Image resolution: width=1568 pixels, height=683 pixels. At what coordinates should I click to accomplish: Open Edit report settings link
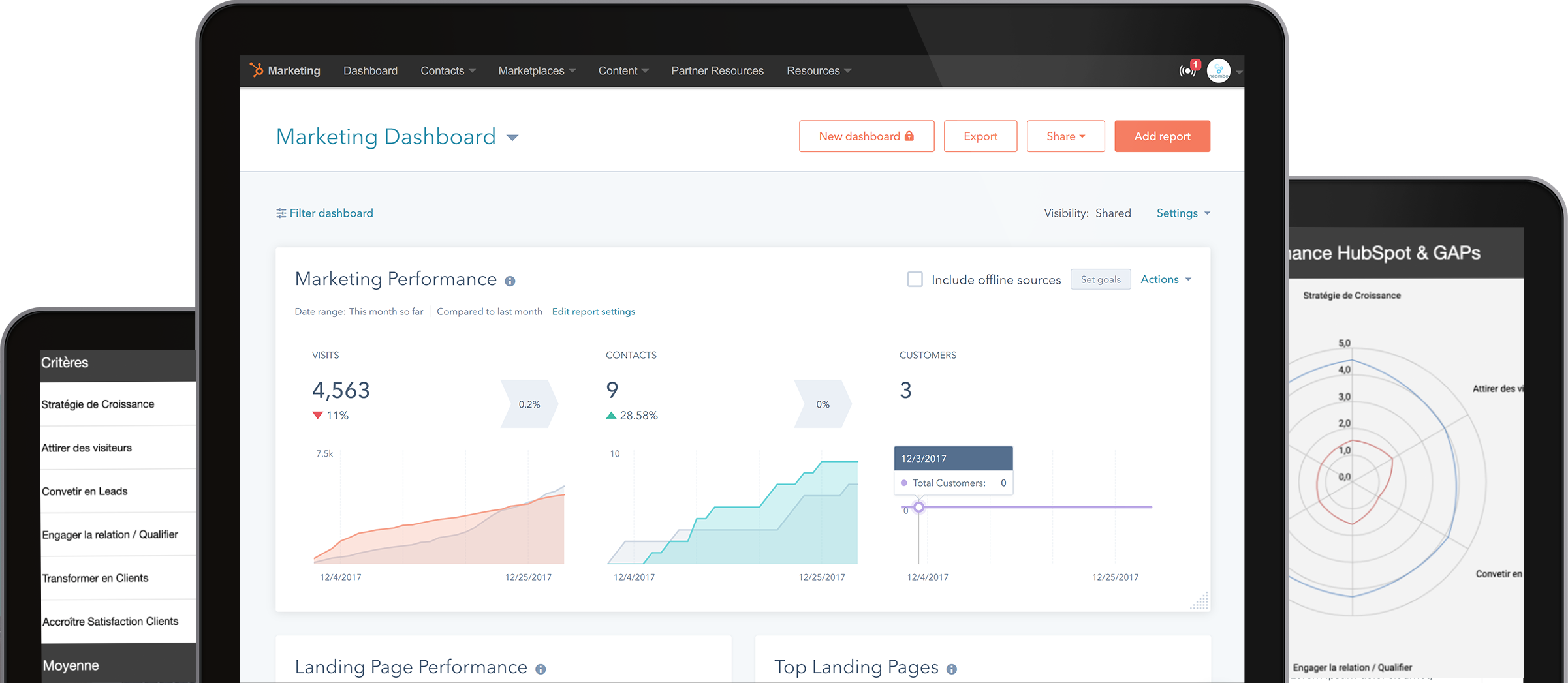coord(593,312)
